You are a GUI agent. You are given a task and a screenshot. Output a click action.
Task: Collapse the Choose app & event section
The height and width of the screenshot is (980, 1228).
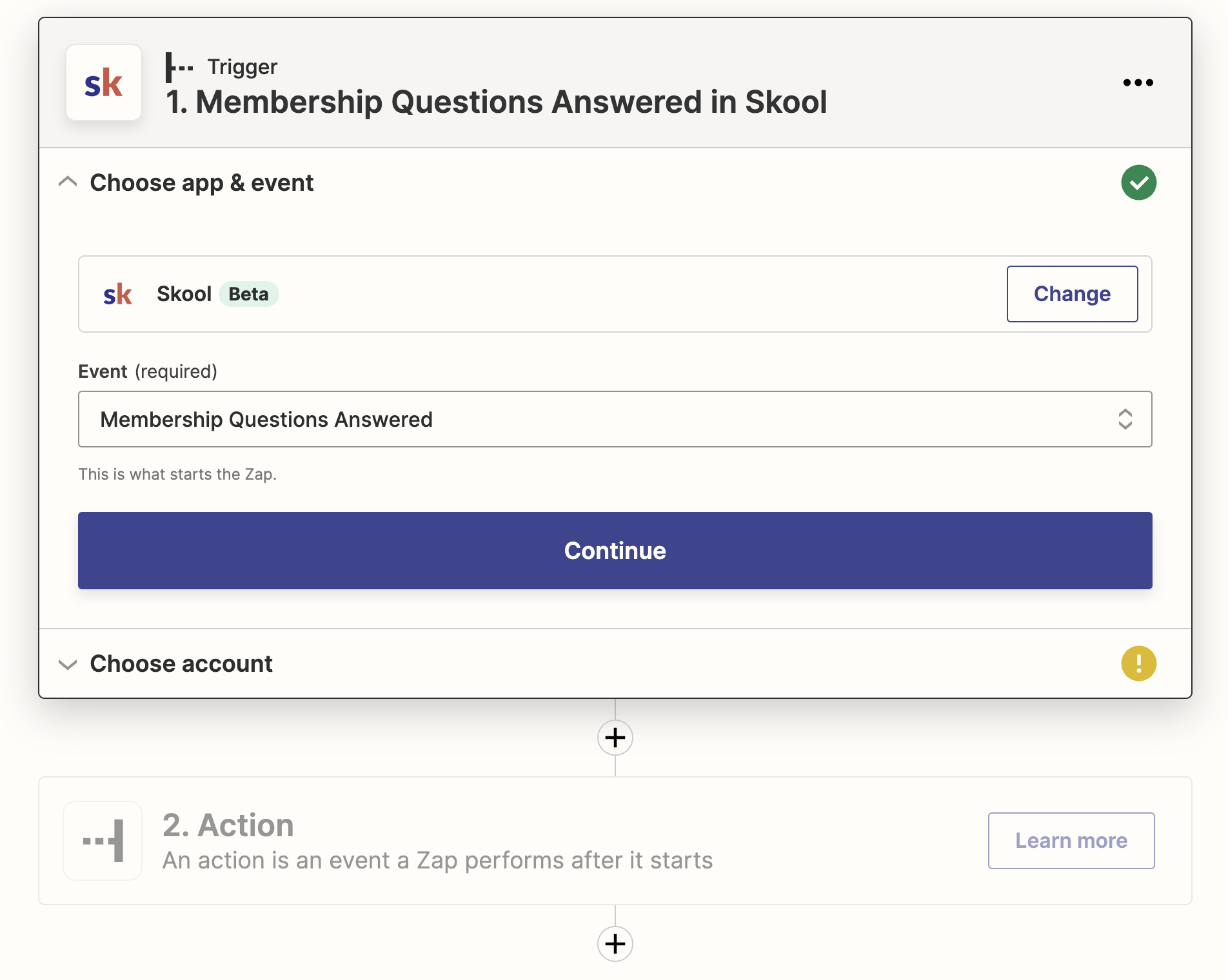coord(68,183)
